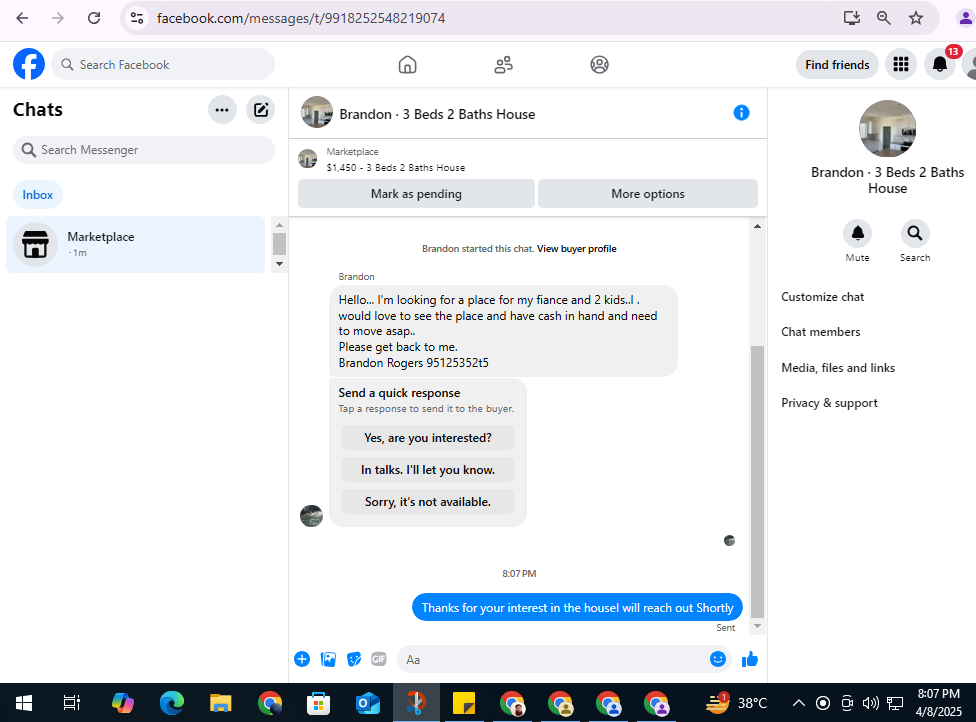Send a thumbs-up like
The width and height of the screenshot is (976, 722).
tap(749, 659)
